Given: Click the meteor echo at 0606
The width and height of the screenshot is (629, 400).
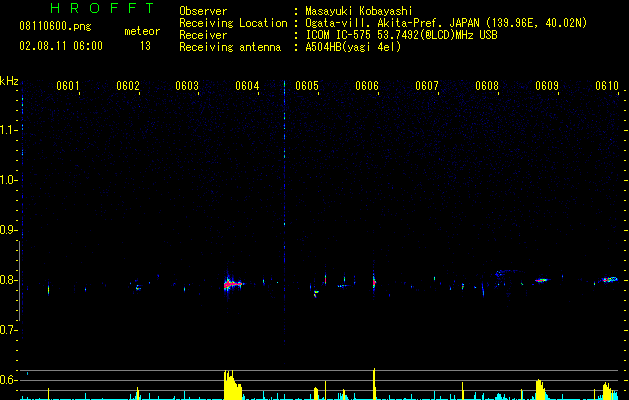Looking at the screenshot, I should pyautogui.click(x=374, y=282).
